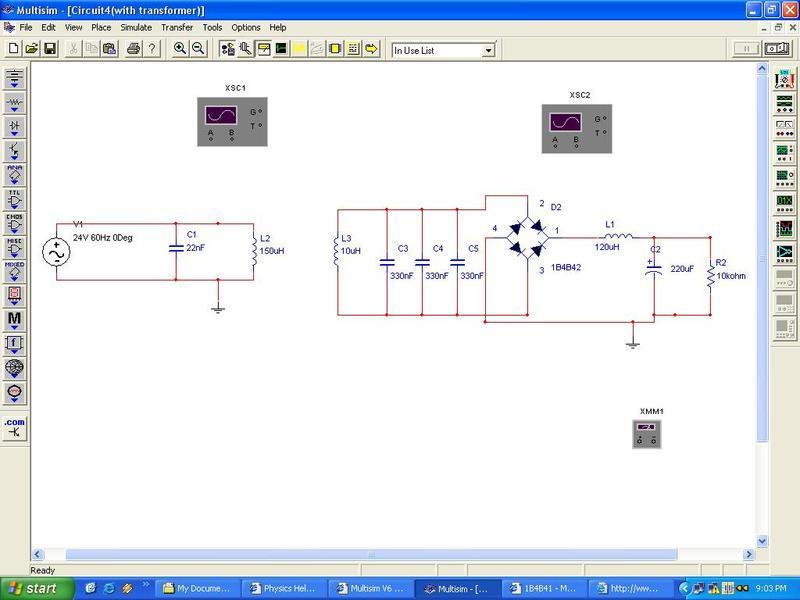Toggle the simulation run switch
The image size is (800, 600).
775,49
